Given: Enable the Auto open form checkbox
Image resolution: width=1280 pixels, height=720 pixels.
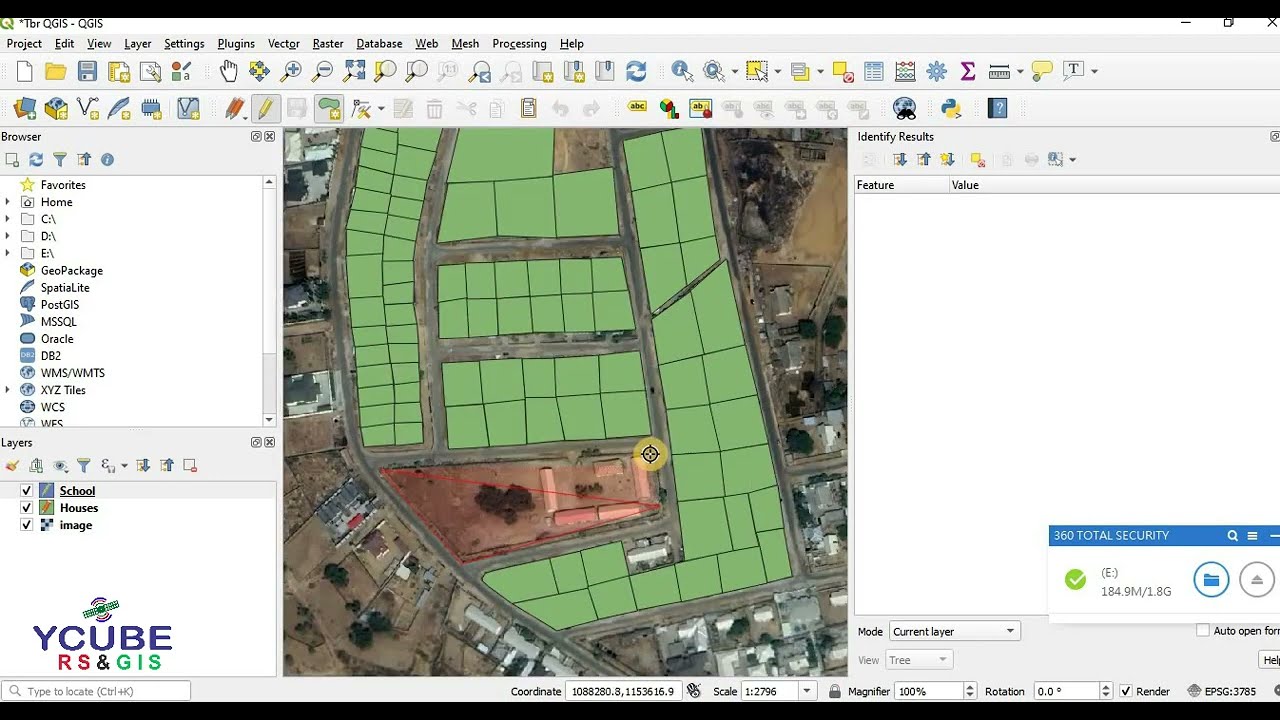Looking at the screenshot, I should [x=1203, y=631].
